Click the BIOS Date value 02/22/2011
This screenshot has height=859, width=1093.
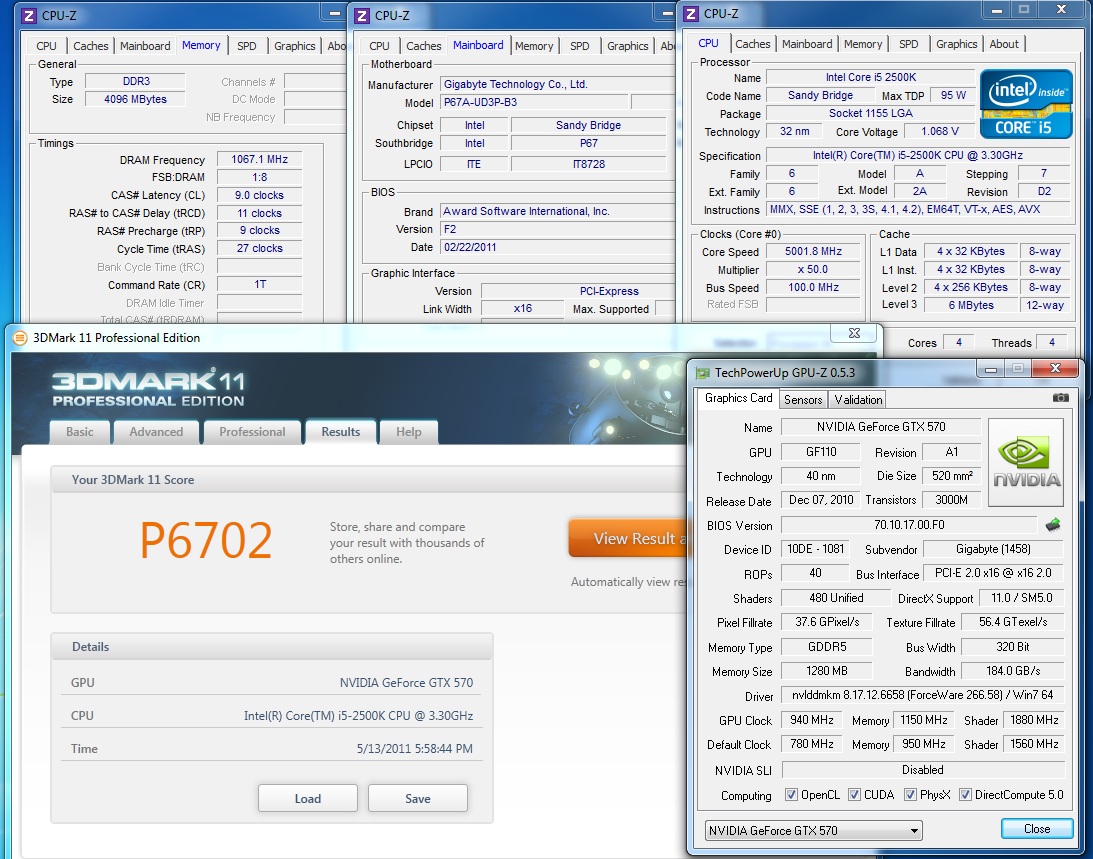558,248
